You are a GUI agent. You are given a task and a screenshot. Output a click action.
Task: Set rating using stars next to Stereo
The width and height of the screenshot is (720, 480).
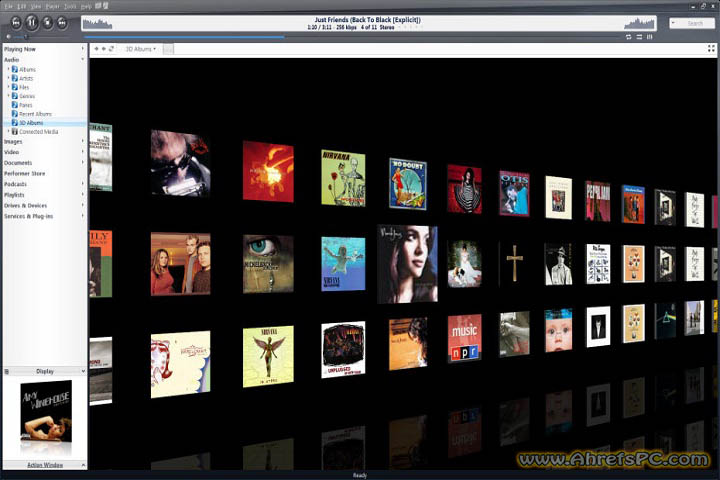[x=410, y=28]
